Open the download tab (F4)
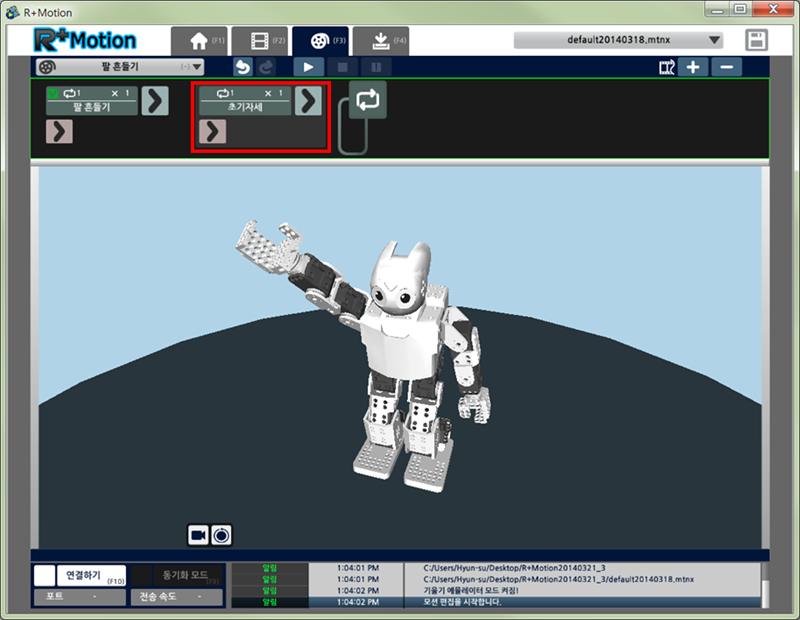This screenshot has height=620, width=800. point(381,41)
